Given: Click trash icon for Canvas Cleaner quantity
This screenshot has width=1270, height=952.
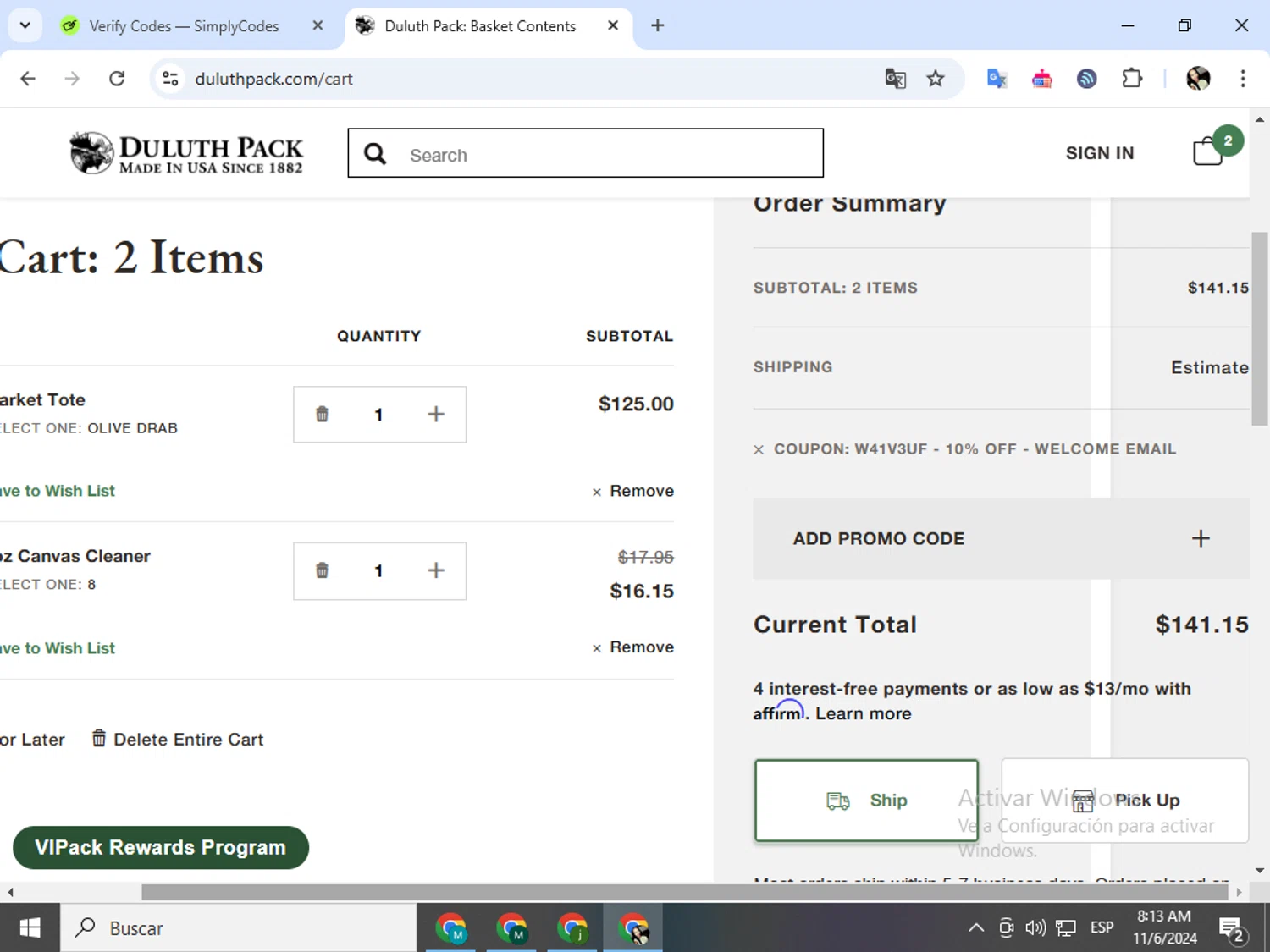Looking at the screenshot, I should (322, 570).
